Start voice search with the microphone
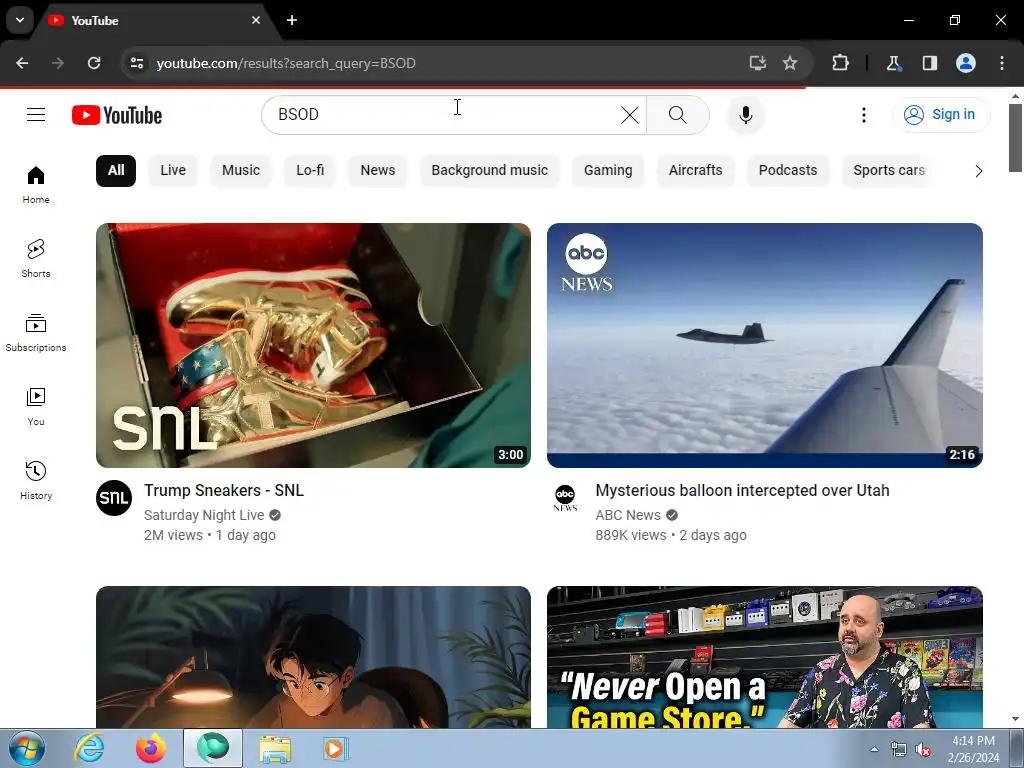 click(745, 115)
